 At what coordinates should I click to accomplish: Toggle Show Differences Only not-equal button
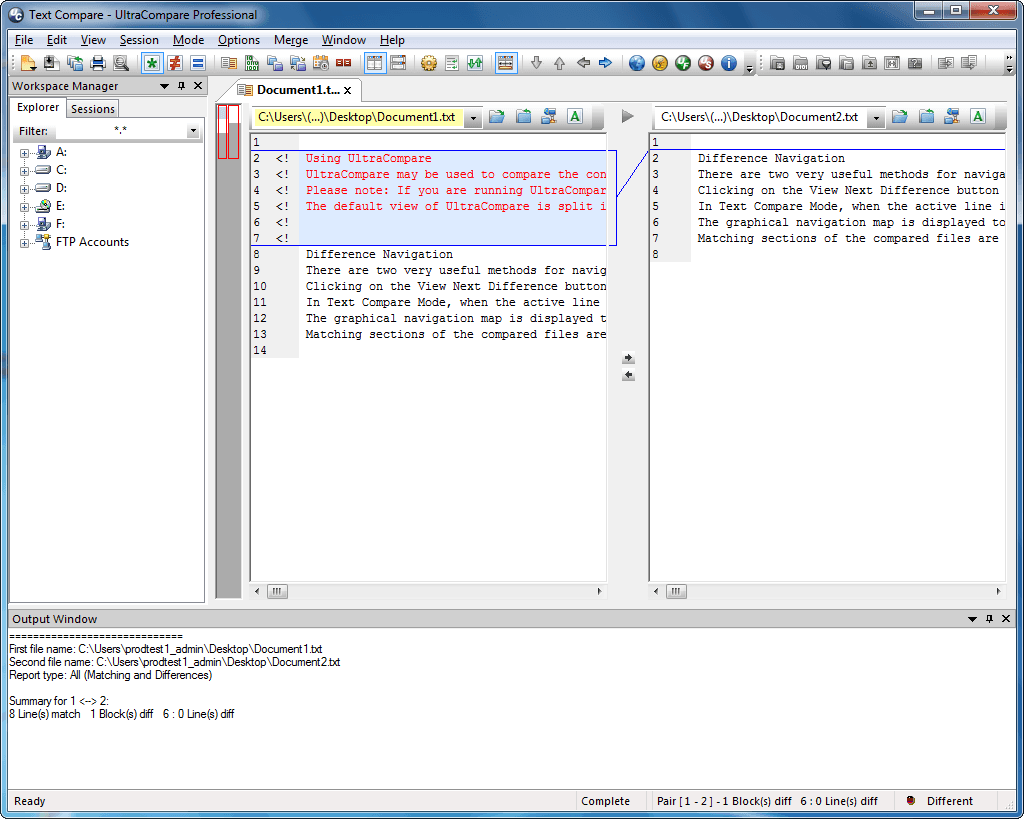pyautogui.click(x=174, y=63)
